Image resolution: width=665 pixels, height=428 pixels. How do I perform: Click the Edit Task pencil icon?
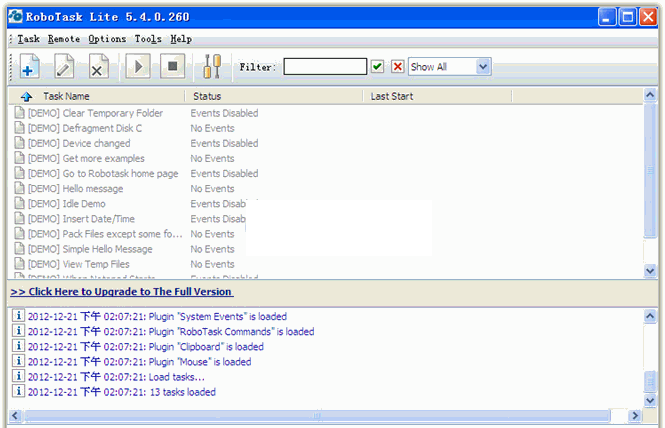[64, 67]
